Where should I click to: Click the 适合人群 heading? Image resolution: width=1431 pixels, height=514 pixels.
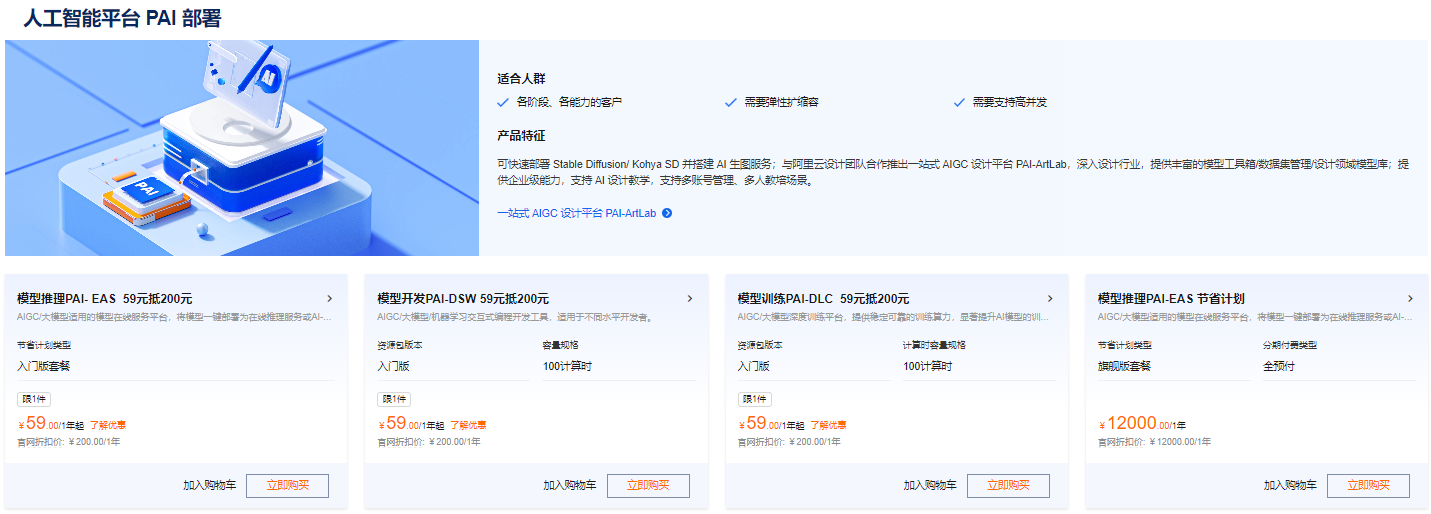coord(521,79)
